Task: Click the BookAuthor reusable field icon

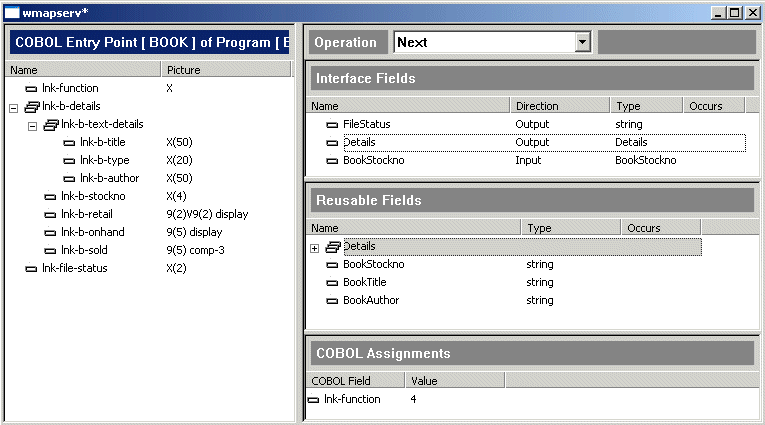Action: coord(332,300)
